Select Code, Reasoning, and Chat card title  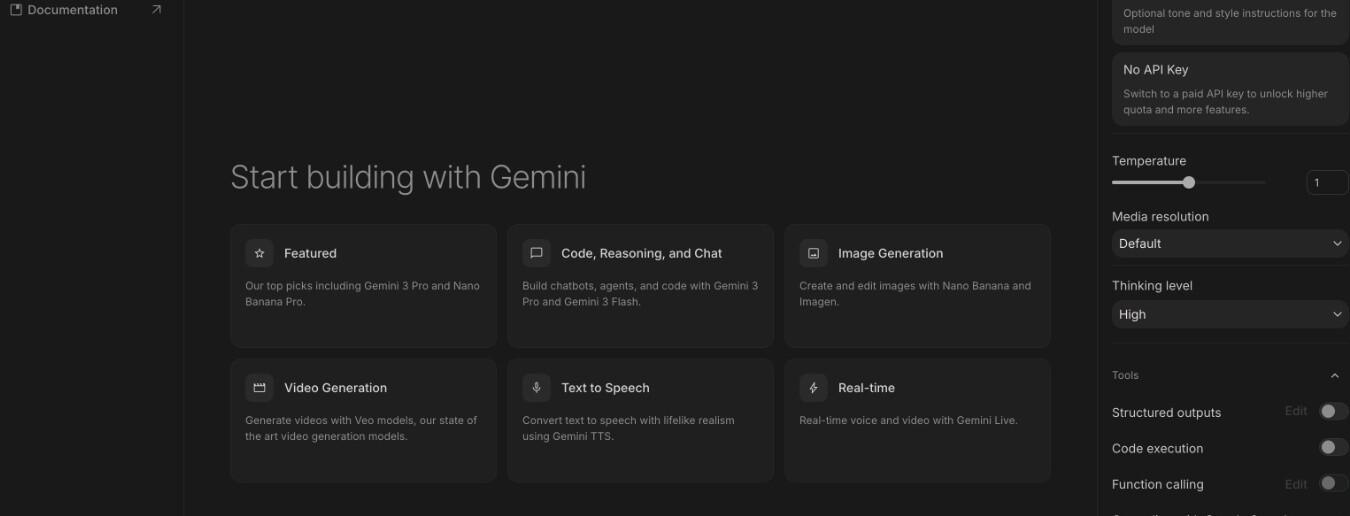[x=641, y=253]
